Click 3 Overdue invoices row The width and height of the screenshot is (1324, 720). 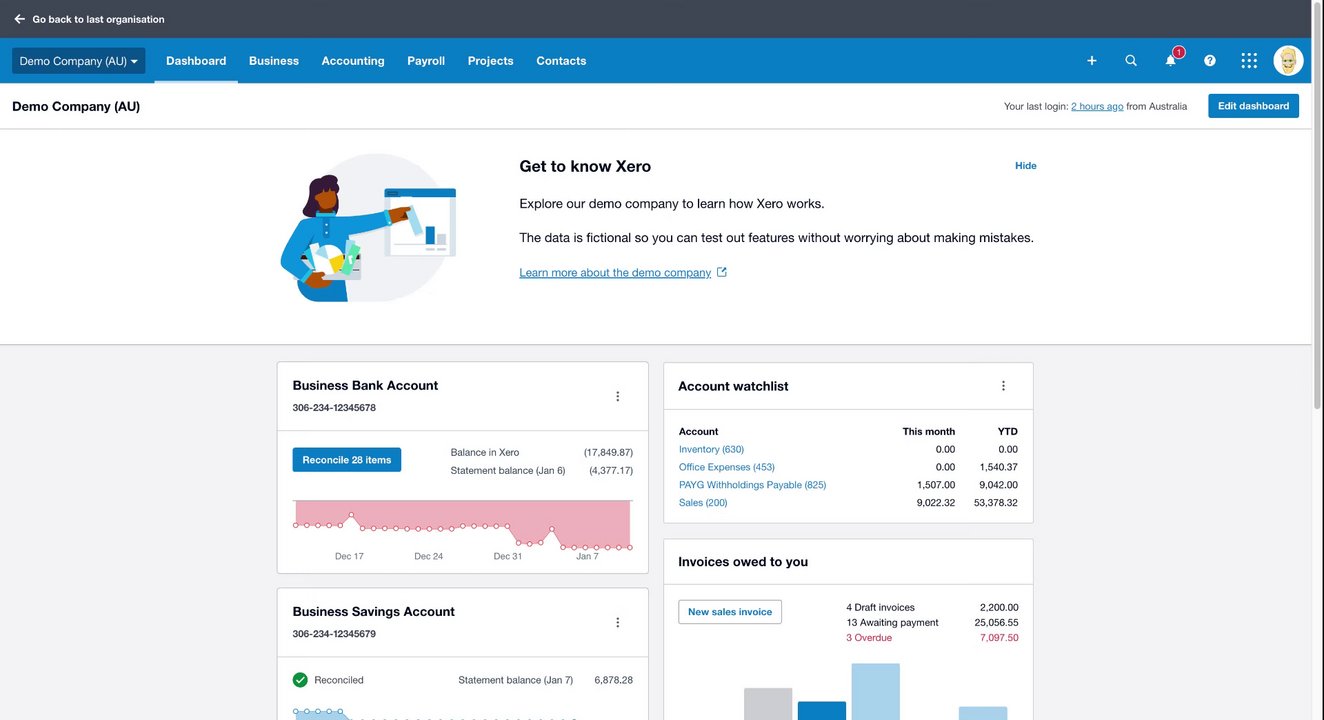(932, 638)
